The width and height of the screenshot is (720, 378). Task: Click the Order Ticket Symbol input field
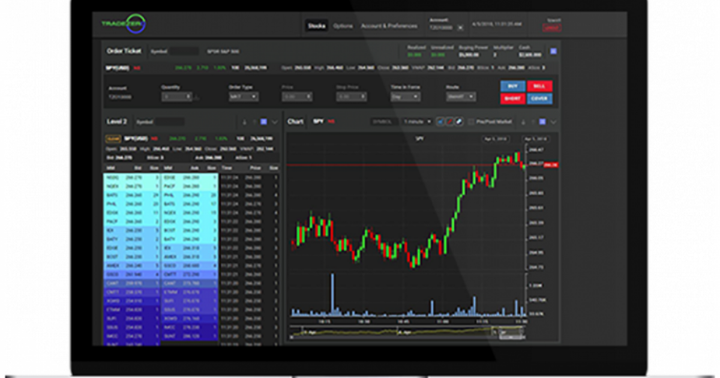[x=184, y=51]
